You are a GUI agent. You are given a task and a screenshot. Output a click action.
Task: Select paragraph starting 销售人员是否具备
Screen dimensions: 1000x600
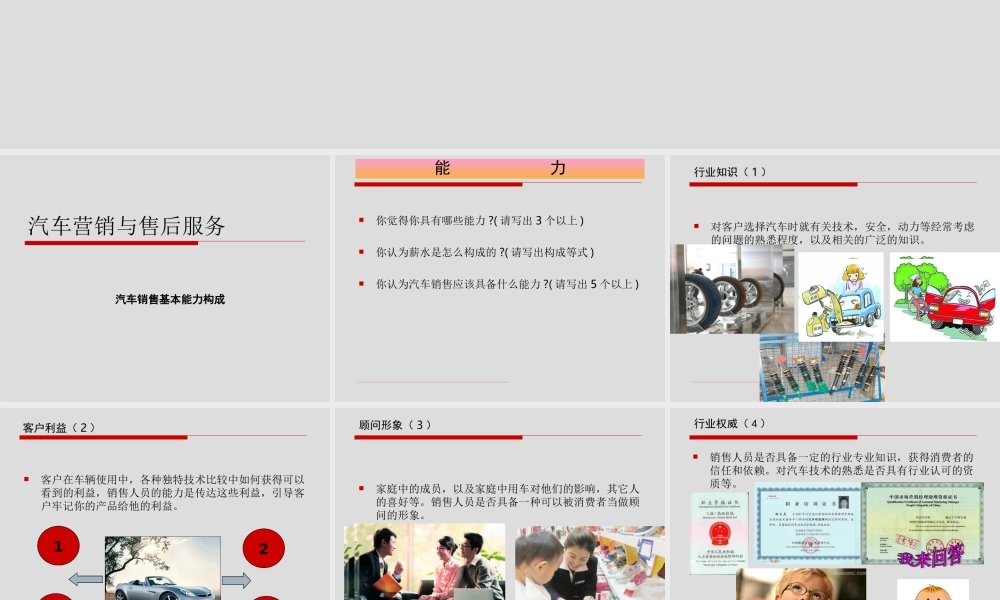(842, 470)
